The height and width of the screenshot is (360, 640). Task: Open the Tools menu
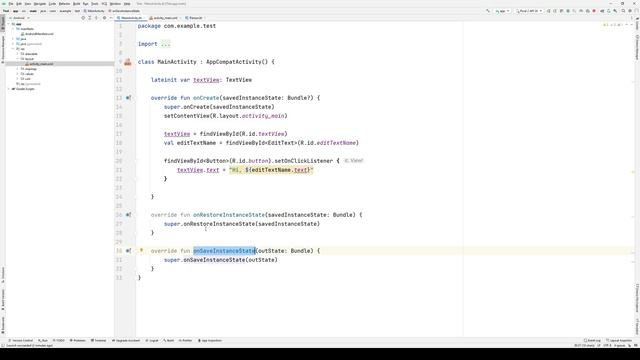pos(94,4)
